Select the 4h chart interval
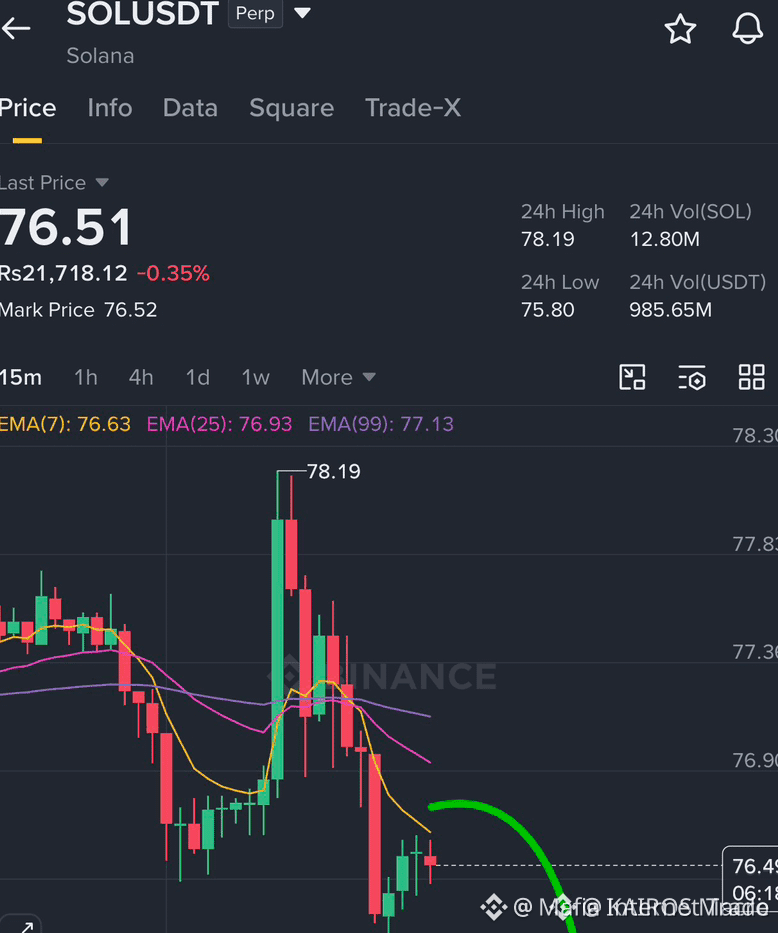Viewport: 778px width, 933px height. pyautogui.click(x=141, y=377)
